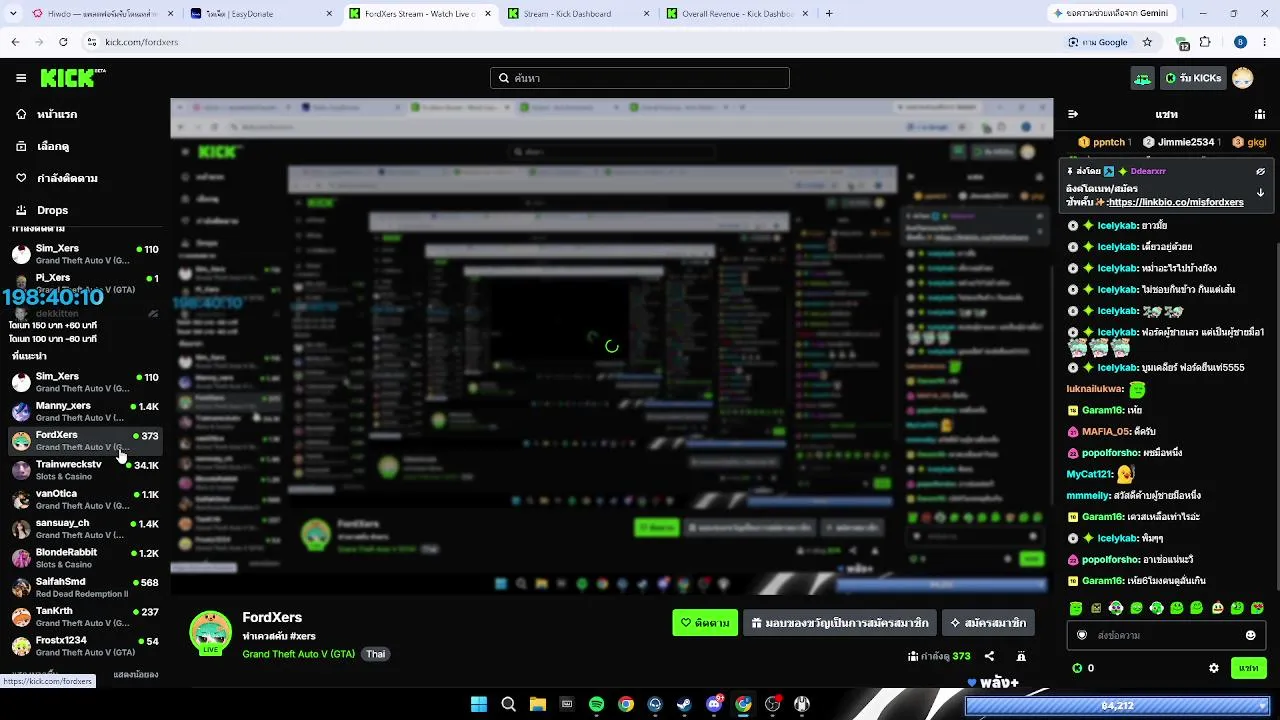The image size is (1280, 720).
Task: Show the chat viewers list icon
Action: pyautogui.click(x=1260, y=114)
